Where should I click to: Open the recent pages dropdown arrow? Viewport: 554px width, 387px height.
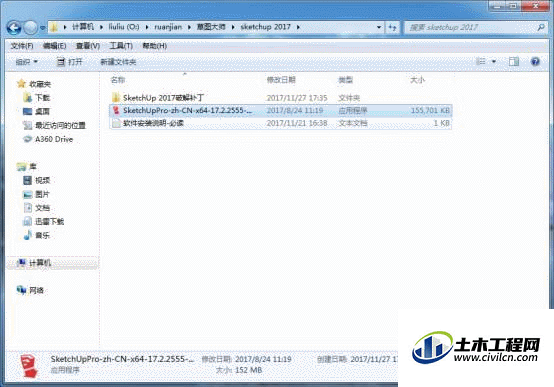tap(42, 28)
